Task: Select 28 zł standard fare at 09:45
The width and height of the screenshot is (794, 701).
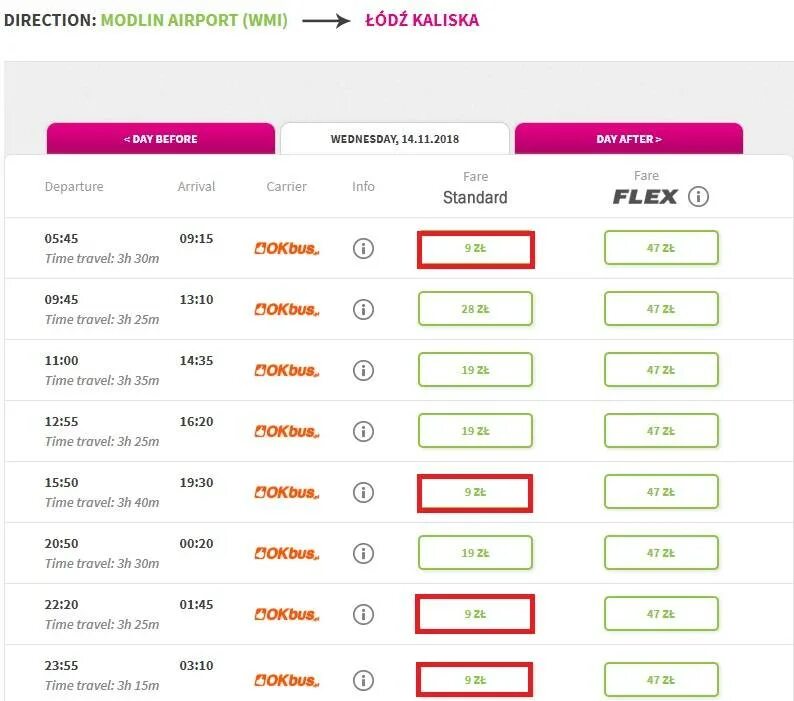Action: (475, 309)
